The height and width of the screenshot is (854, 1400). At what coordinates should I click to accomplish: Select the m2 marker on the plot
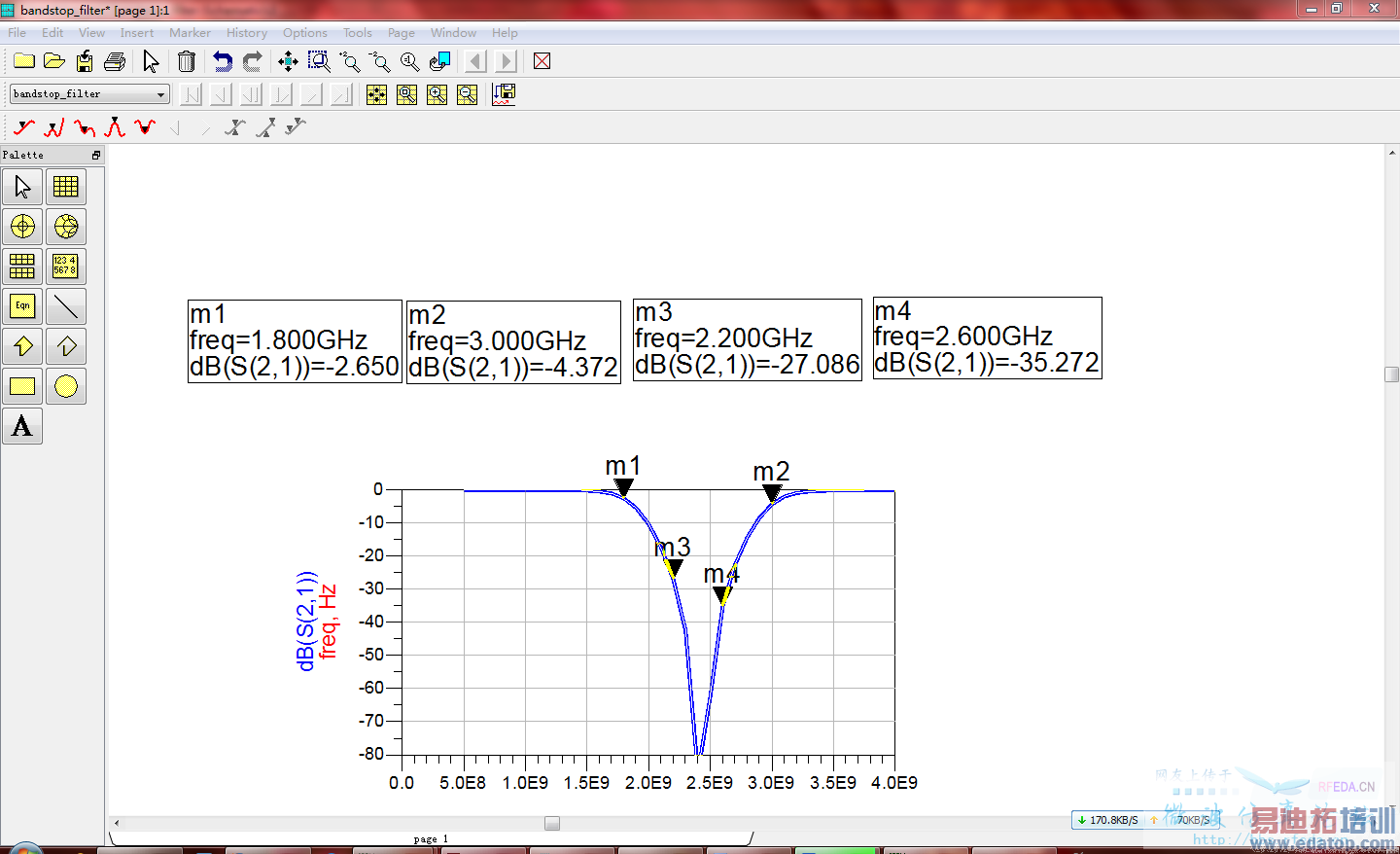point(772,493)
